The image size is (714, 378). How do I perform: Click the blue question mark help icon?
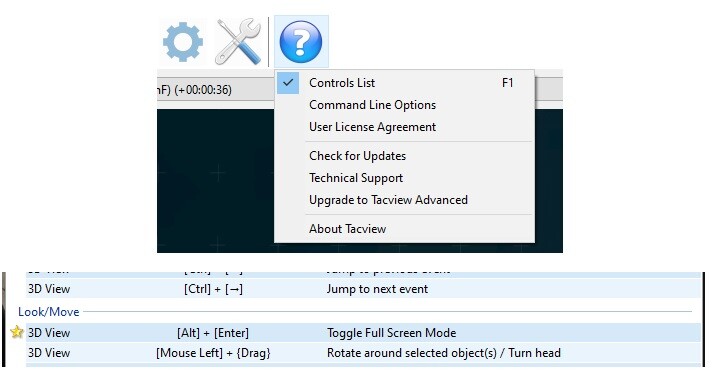[301, 41]
